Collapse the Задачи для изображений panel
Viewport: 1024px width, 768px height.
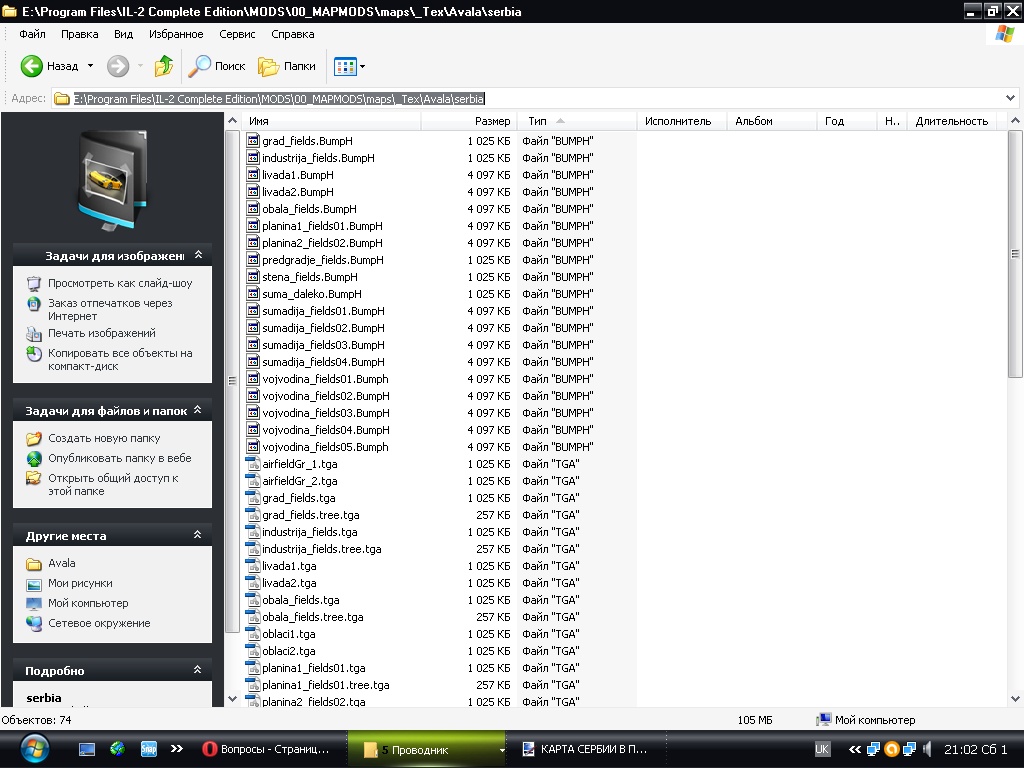pos(199,255)
